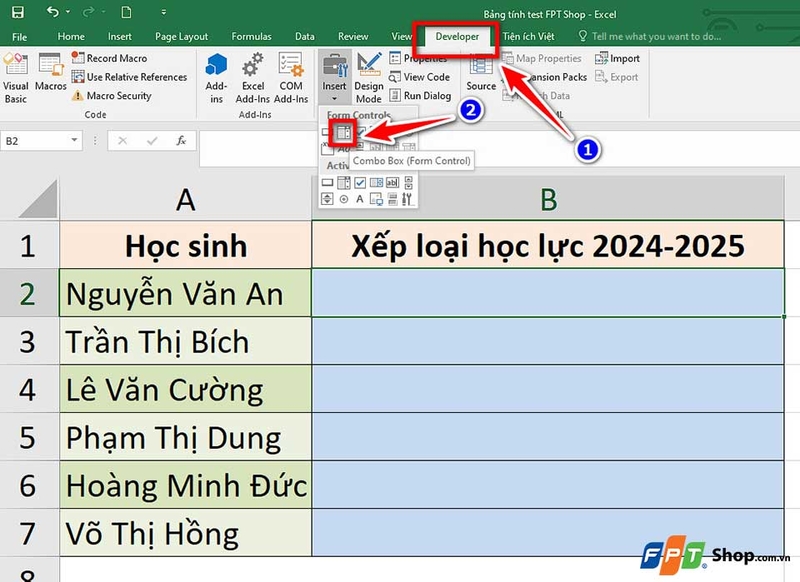The image size is (800, 582).
Task: Open the Name Box dropdown
Action: click(x=72, y=142)
